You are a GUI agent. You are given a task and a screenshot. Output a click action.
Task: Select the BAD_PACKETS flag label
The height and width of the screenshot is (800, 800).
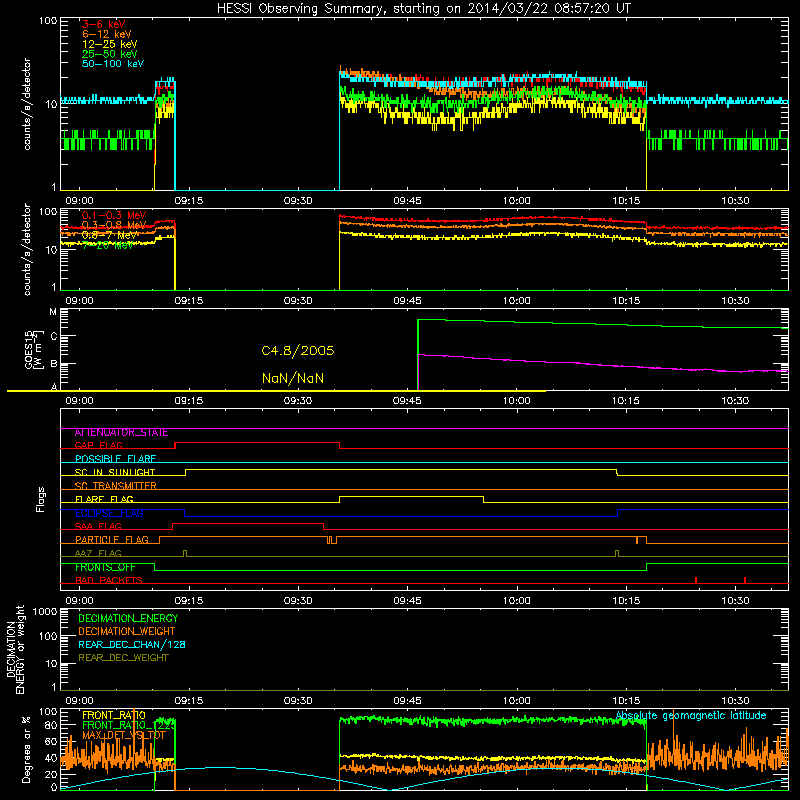pos(109,580)
